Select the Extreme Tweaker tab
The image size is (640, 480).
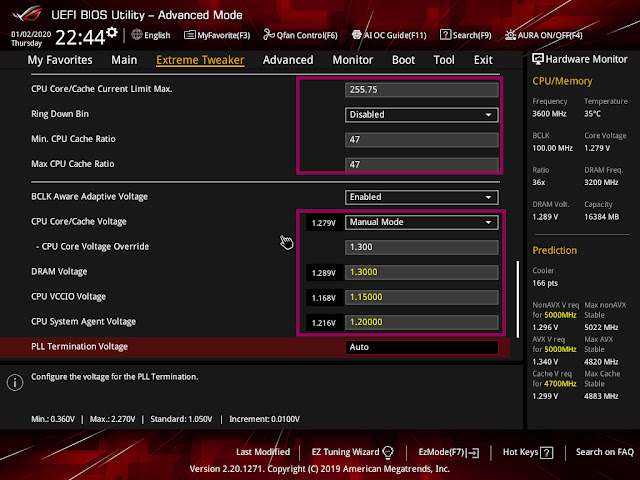point(200,60)
